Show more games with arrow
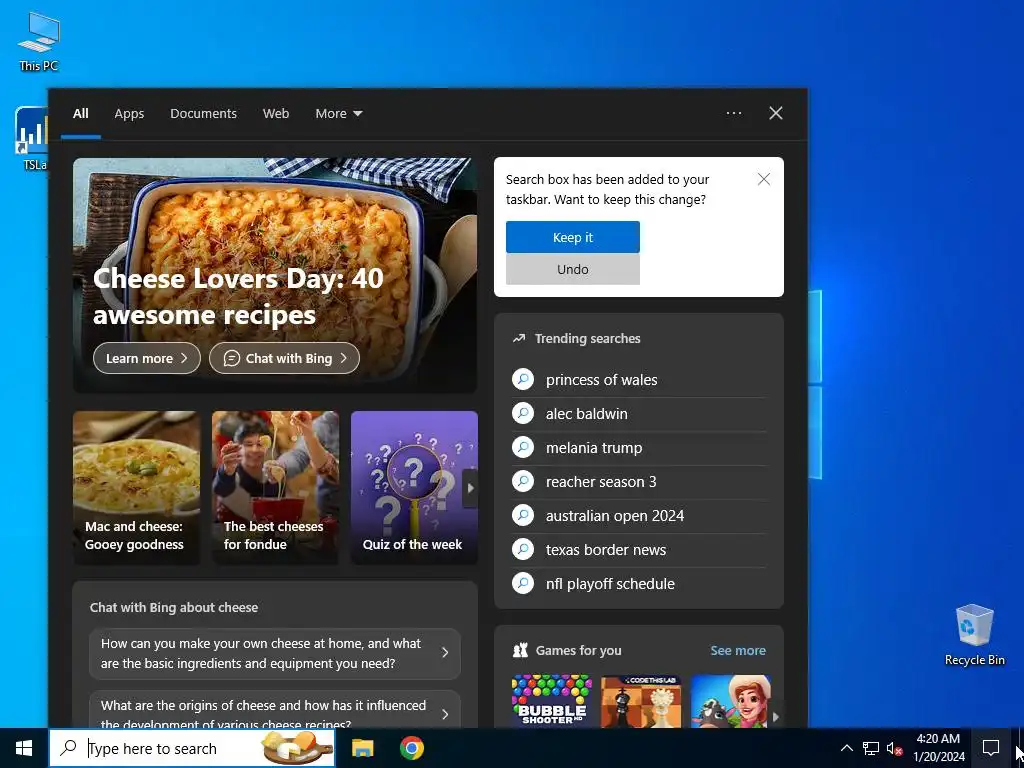This screenshot has width=1024, height=768. pos(775,716)
